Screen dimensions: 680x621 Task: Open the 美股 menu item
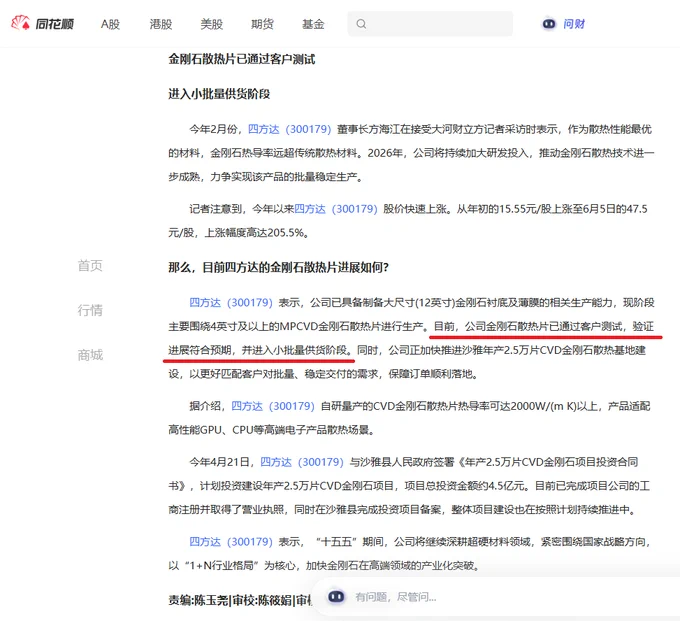pos(212,24)
